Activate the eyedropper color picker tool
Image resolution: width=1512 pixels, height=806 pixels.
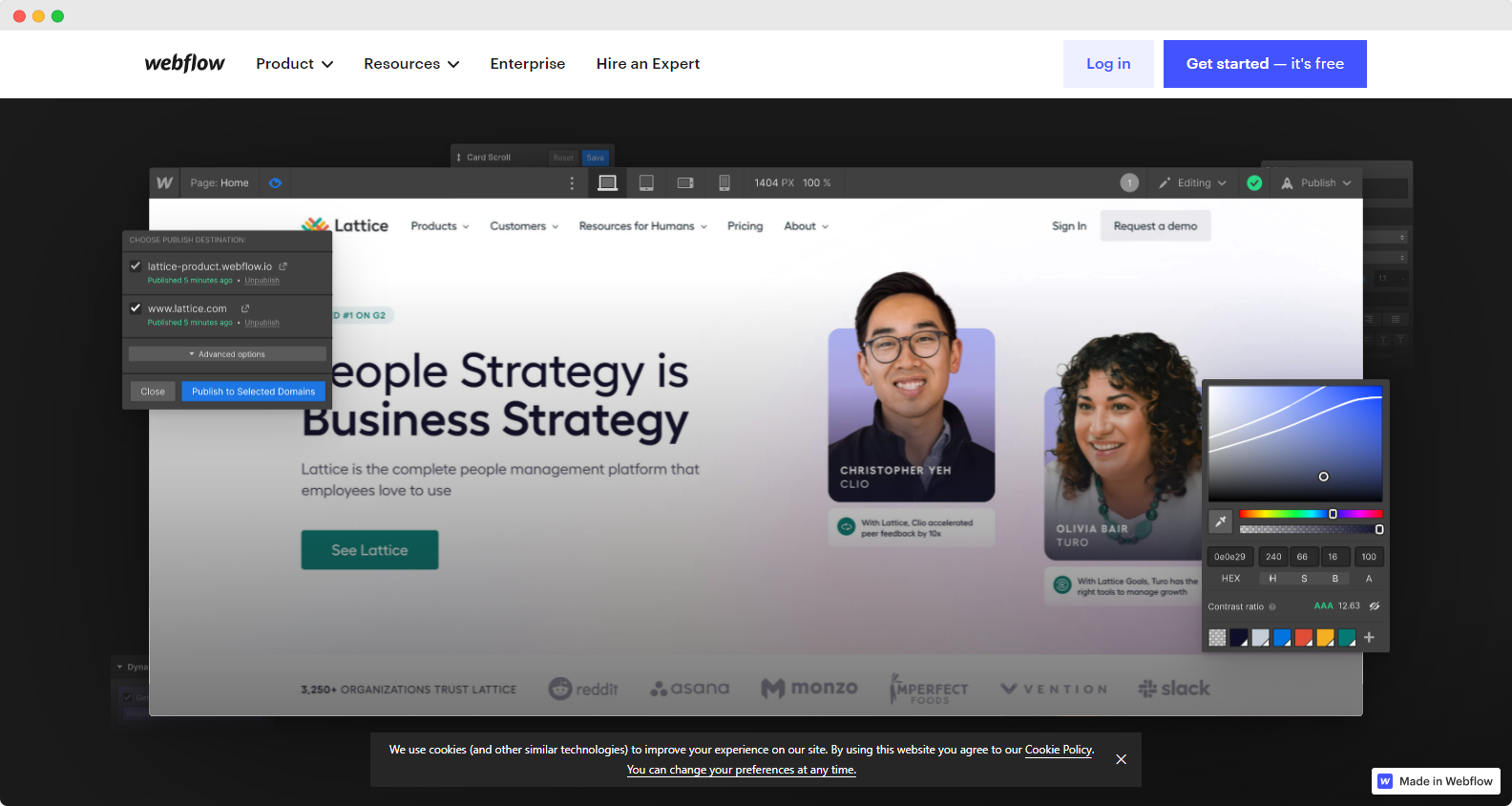pos(1221,521)
